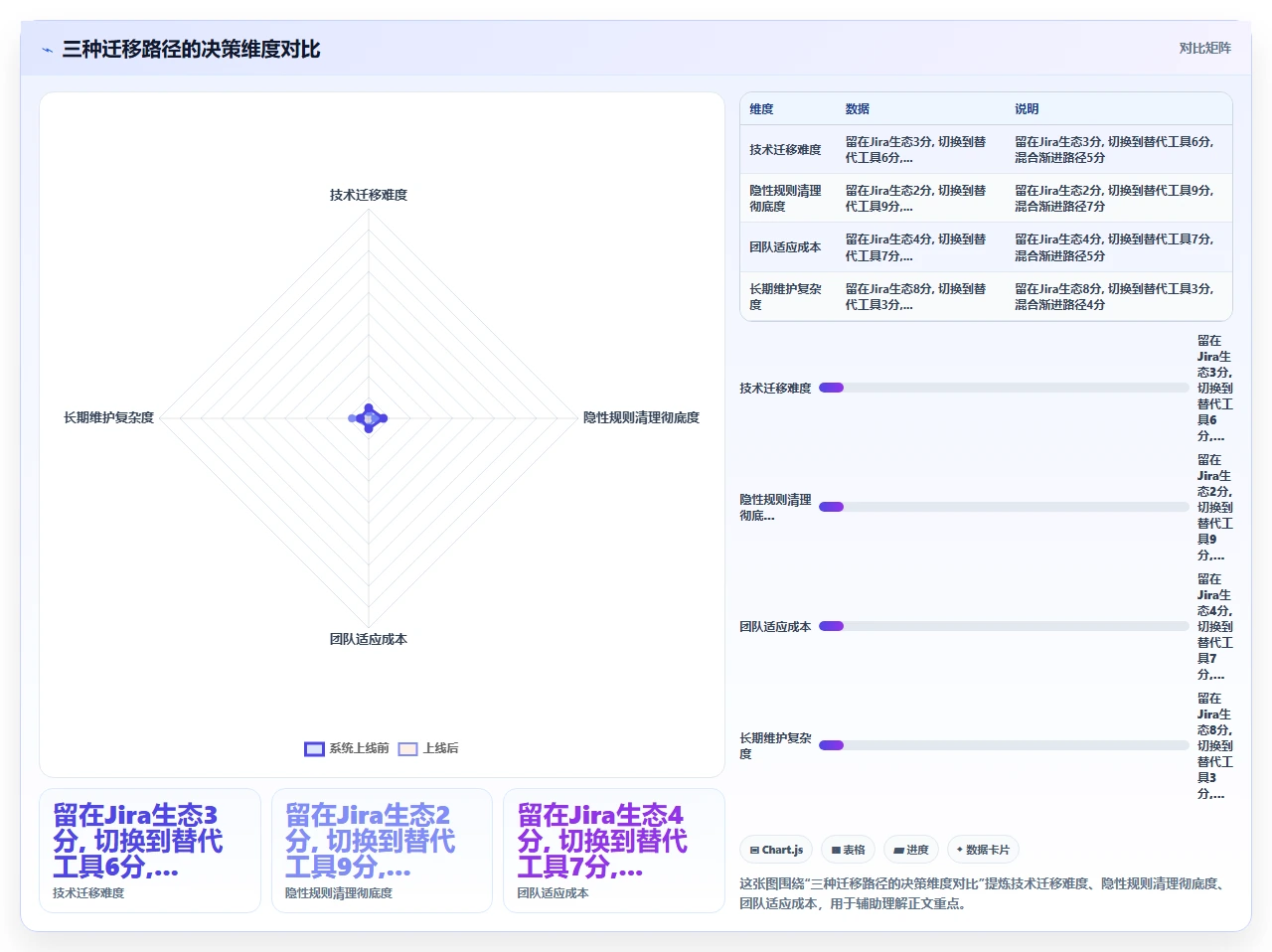Select the 数据卡片 tag chip
1272x952 pixels.
coord(983,850)
